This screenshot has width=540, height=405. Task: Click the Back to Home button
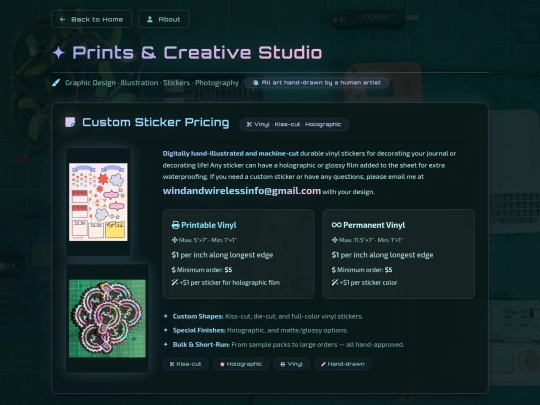click(91, 19)
